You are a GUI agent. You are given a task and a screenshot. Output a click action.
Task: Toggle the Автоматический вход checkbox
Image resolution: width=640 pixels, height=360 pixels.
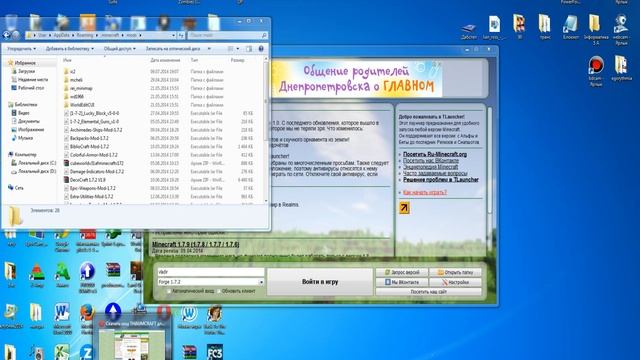coord(169,291)
